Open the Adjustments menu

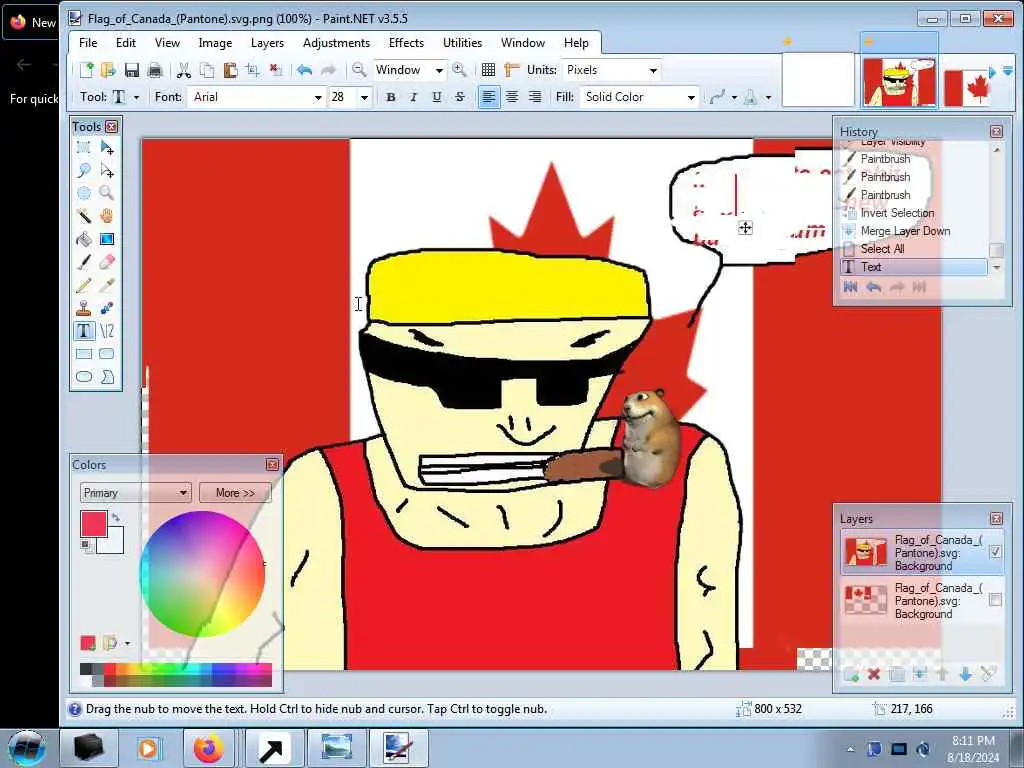point(336,42)
